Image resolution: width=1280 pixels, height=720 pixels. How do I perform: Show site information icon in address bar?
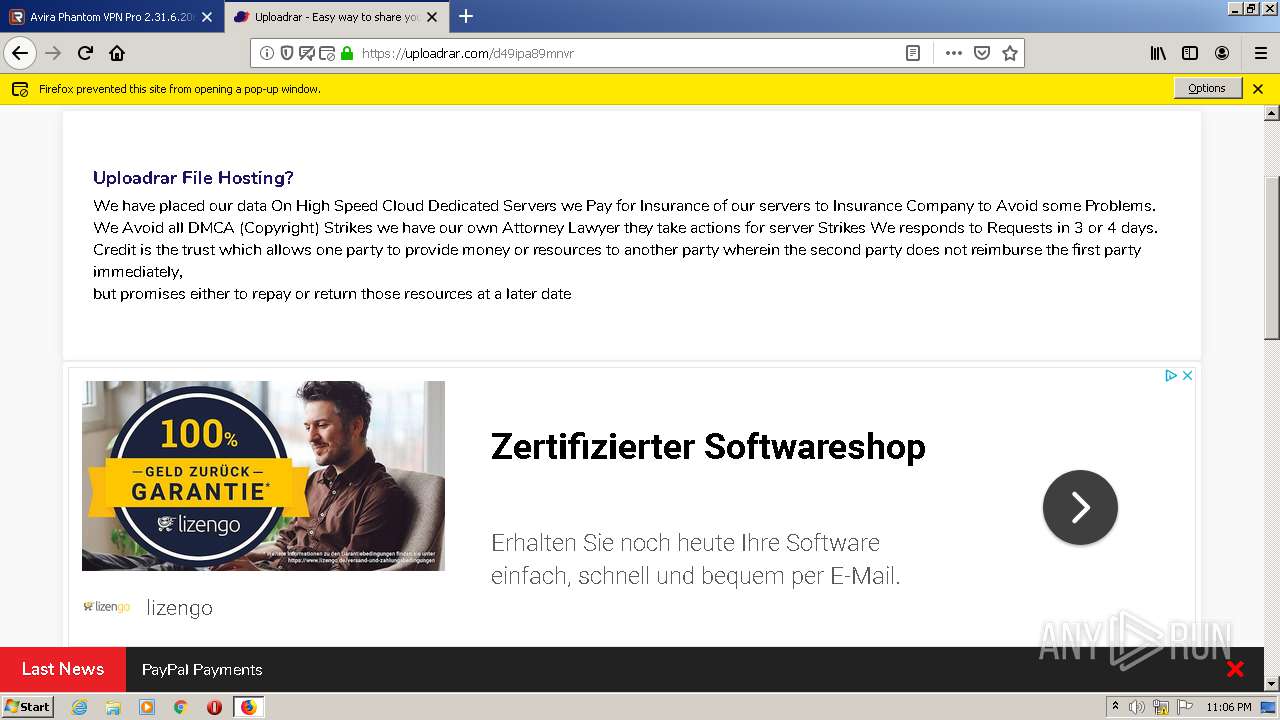tap(267, 53)
